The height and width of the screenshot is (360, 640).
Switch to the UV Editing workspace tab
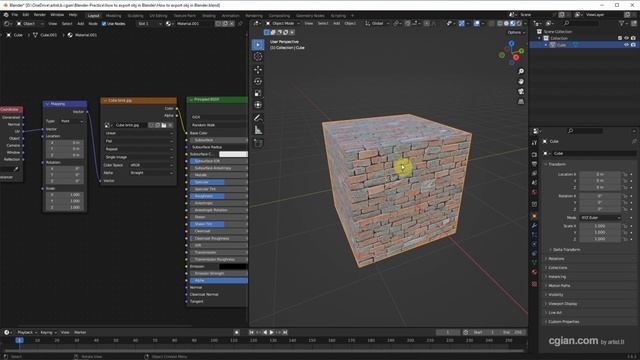[158, 16]
